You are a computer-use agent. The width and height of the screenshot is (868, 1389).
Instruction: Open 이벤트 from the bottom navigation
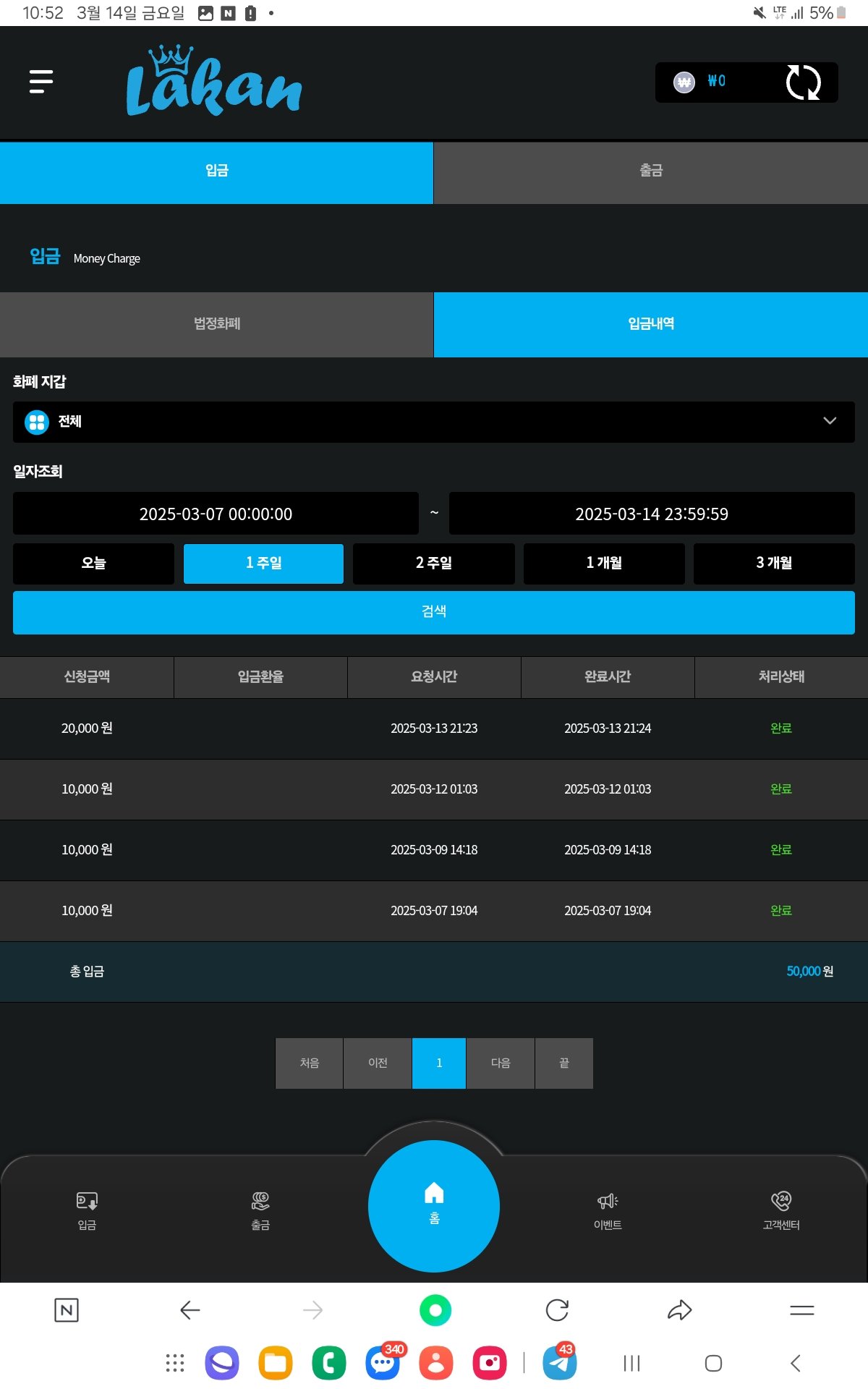[x=608, y=1210]
